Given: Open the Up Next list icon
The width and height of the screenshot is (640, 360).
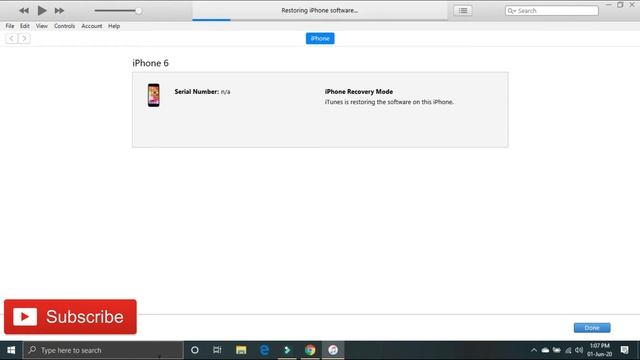Looking at the screenshot, I should 463,11.
